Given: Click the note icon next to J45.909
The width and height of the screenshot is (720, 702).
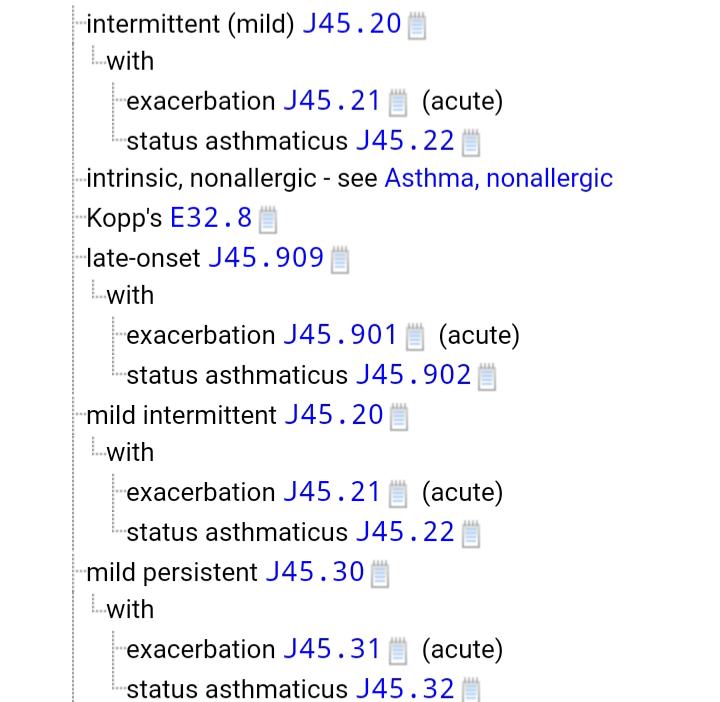Looking at the screenshot, I should [x=339, y=260].
